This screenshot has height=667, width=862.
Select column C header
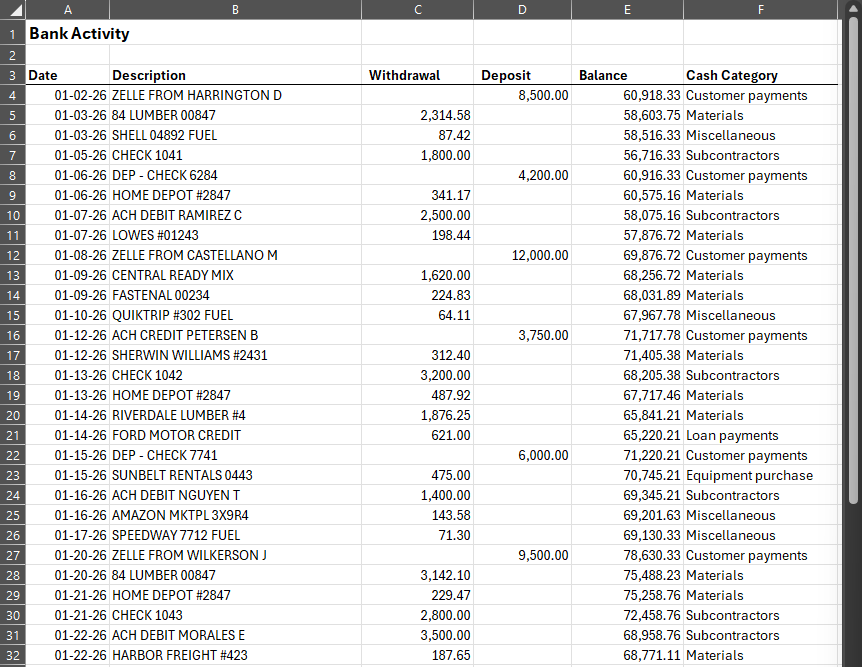pos(417,9)
